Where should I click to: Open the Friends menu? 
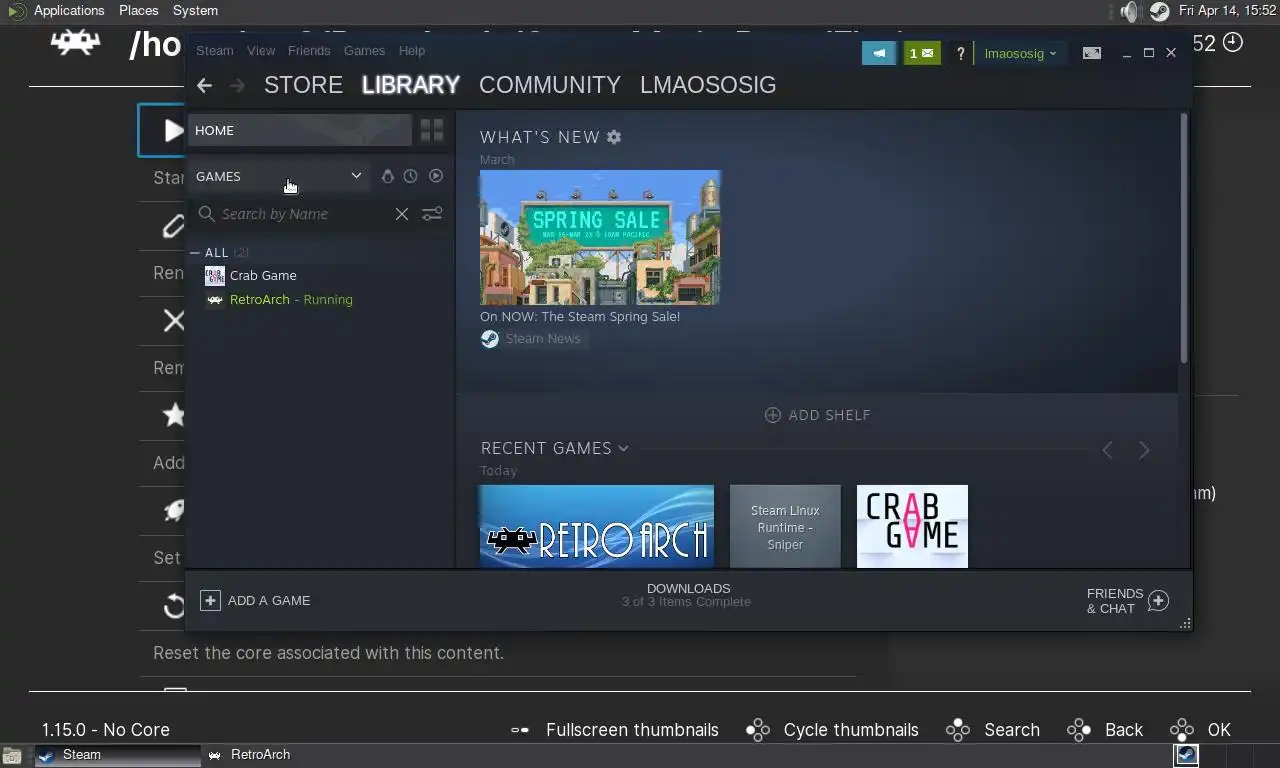(x=309, y=51)
